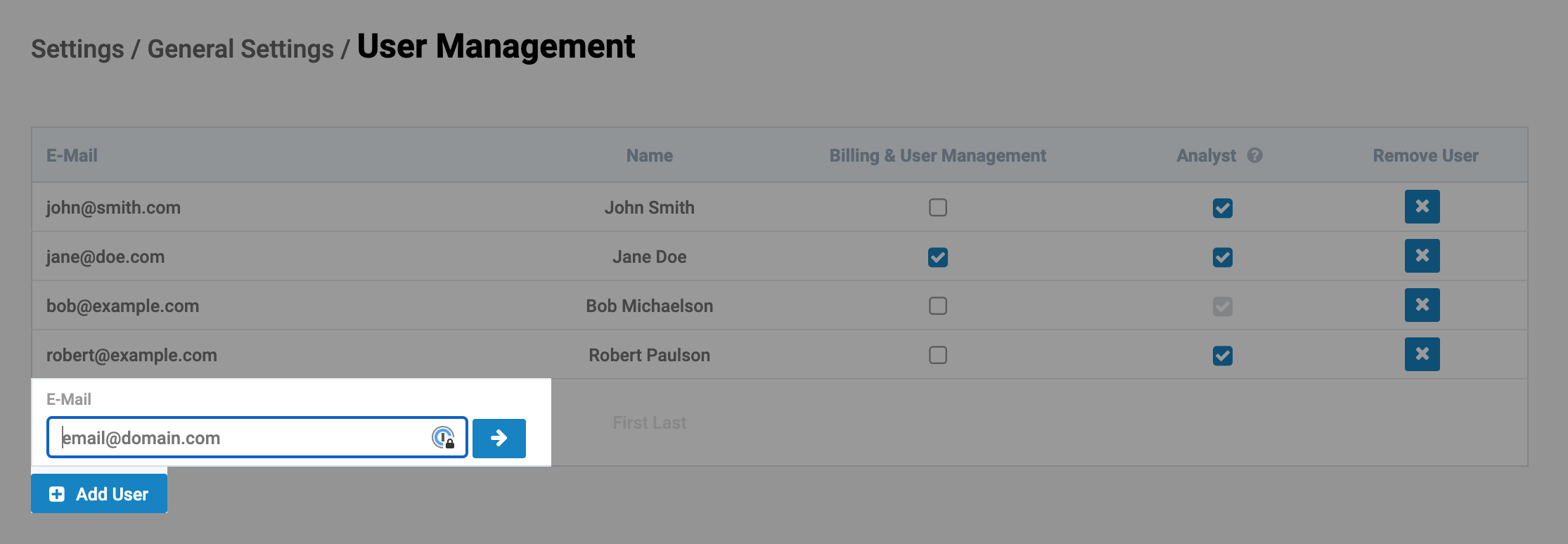Click the Analyst help question mark icon
1568x544 pixels.
(1255, 155)
